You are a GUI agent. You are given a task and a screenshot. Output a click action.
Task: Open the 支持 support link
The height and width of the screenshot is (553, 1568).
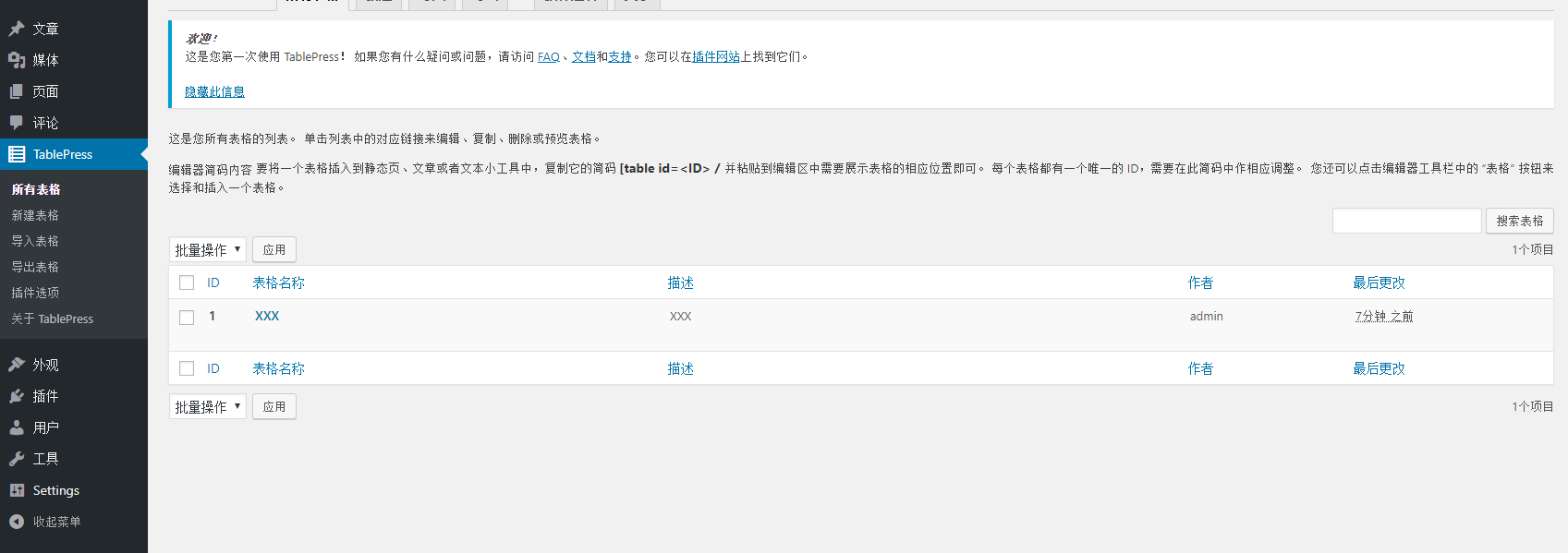[x=620, y=57]
